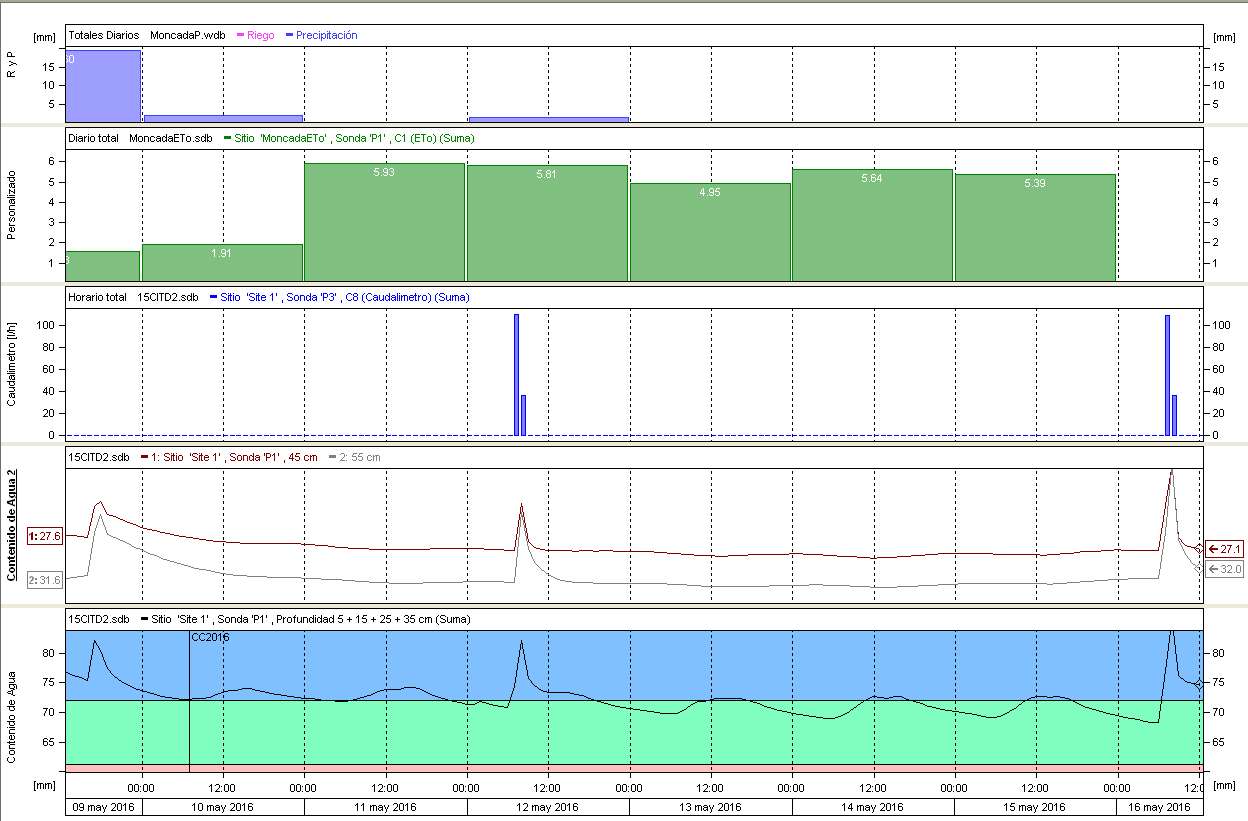Click the low precipitation bar on 10 May
Viewport: 1248px width, 821px height.
[x=222, y=118]
